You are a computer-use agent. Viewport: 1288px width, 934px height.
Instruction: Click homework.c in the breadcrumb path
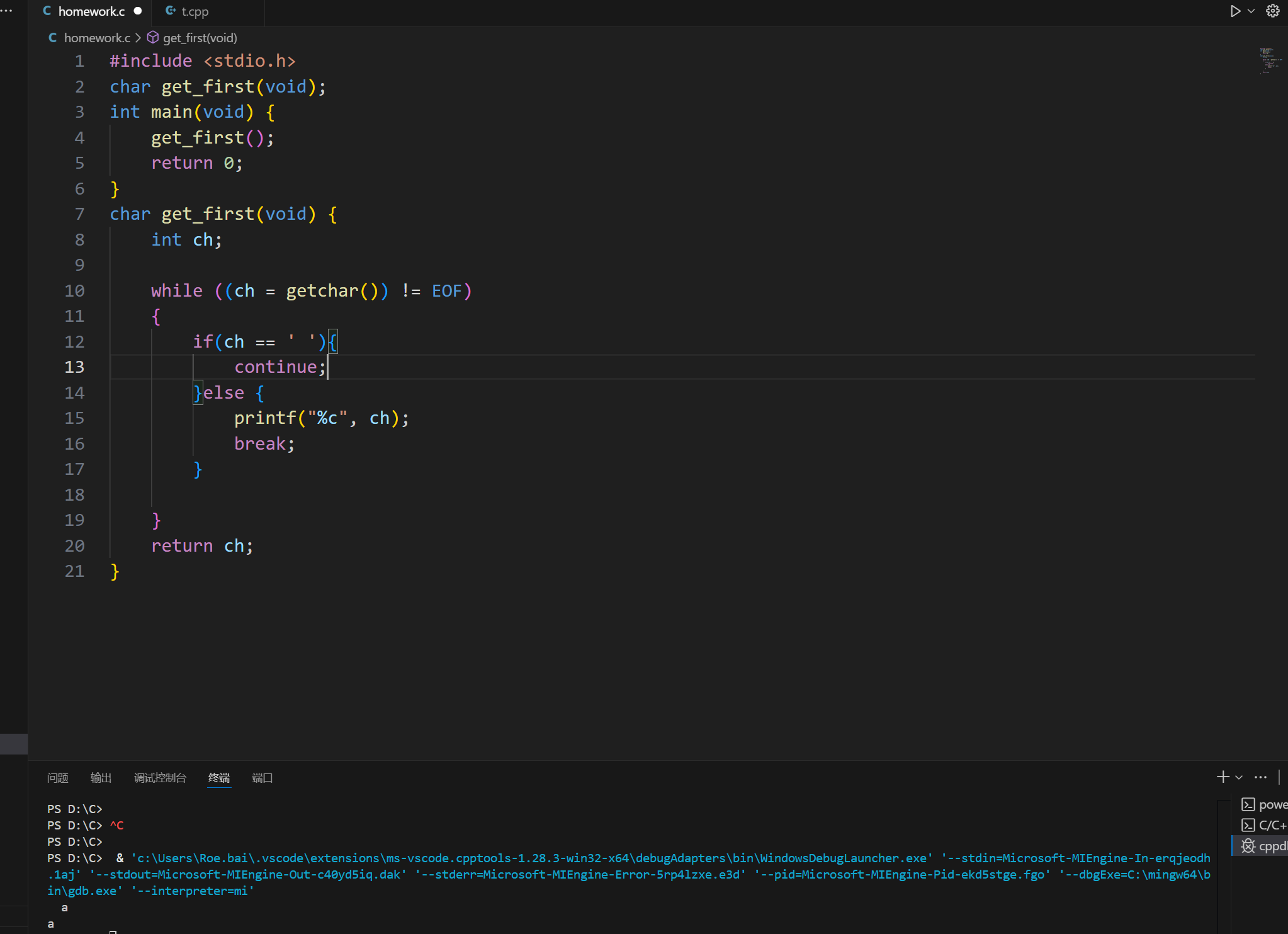(96, 38)
